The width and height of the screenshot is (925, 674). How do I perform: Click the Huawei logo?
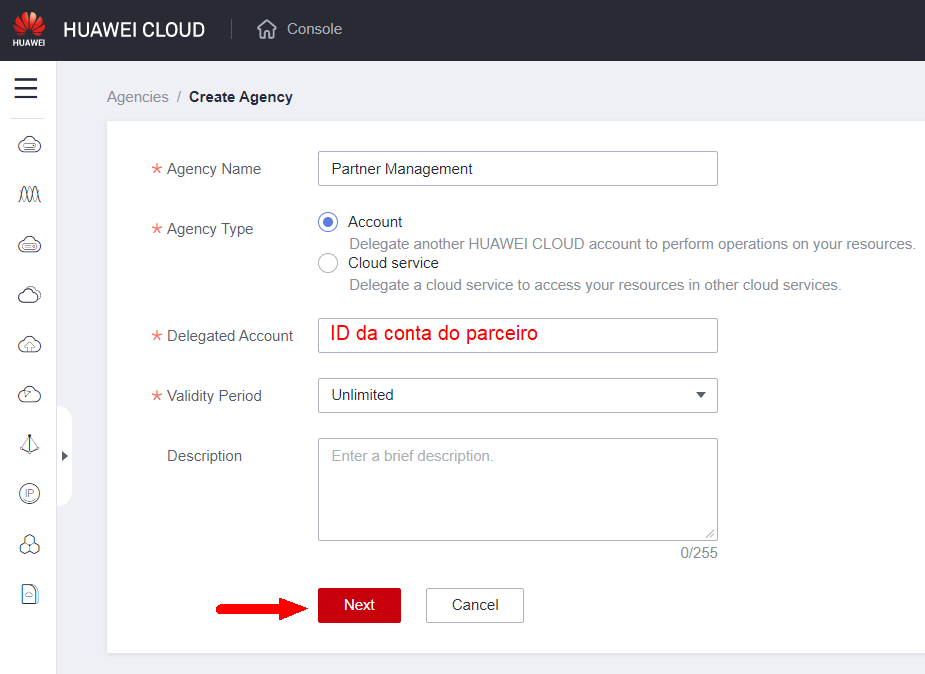pos(29,29)
